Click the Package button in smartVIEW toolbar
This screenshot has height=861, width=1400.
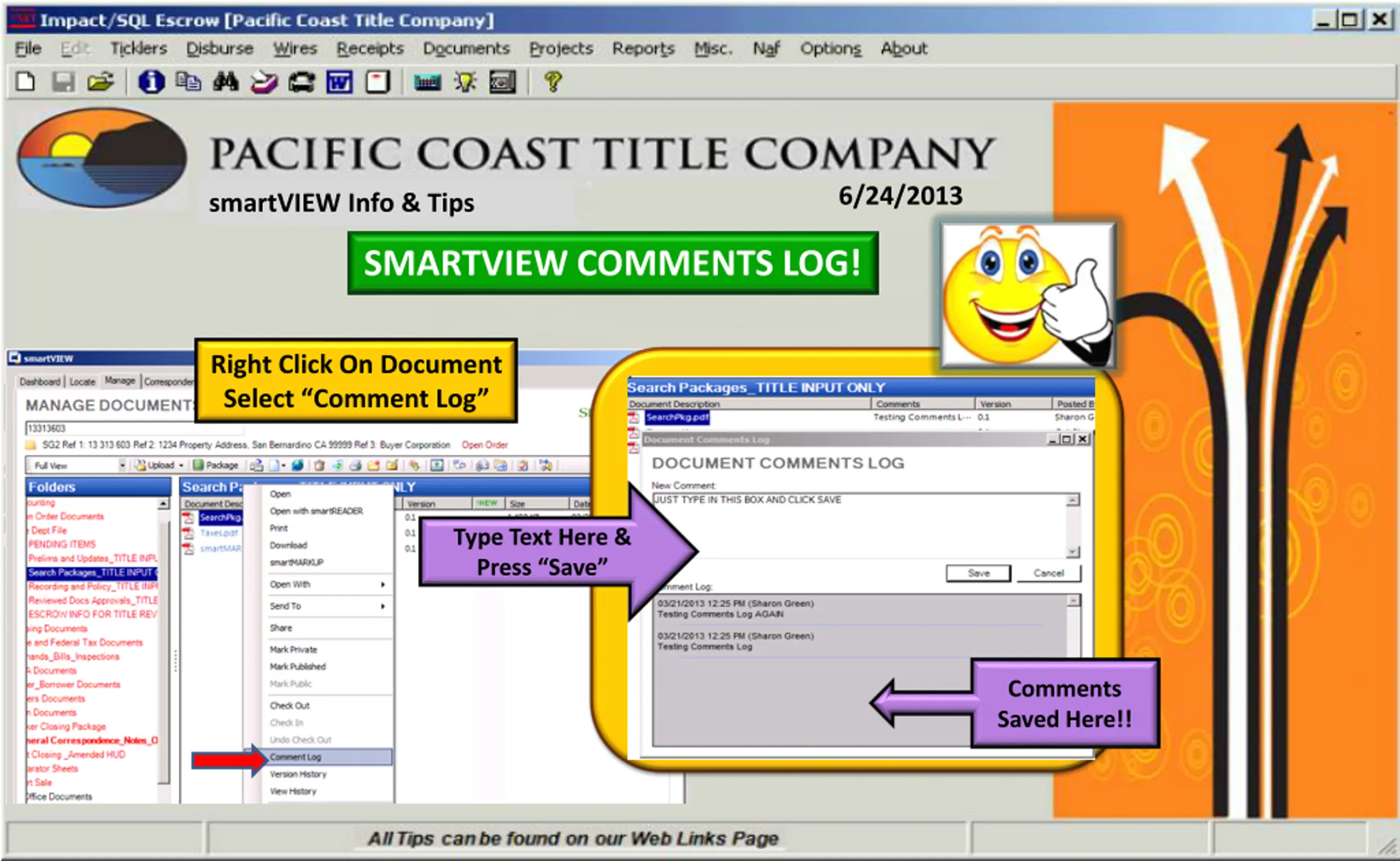point(216,465)
